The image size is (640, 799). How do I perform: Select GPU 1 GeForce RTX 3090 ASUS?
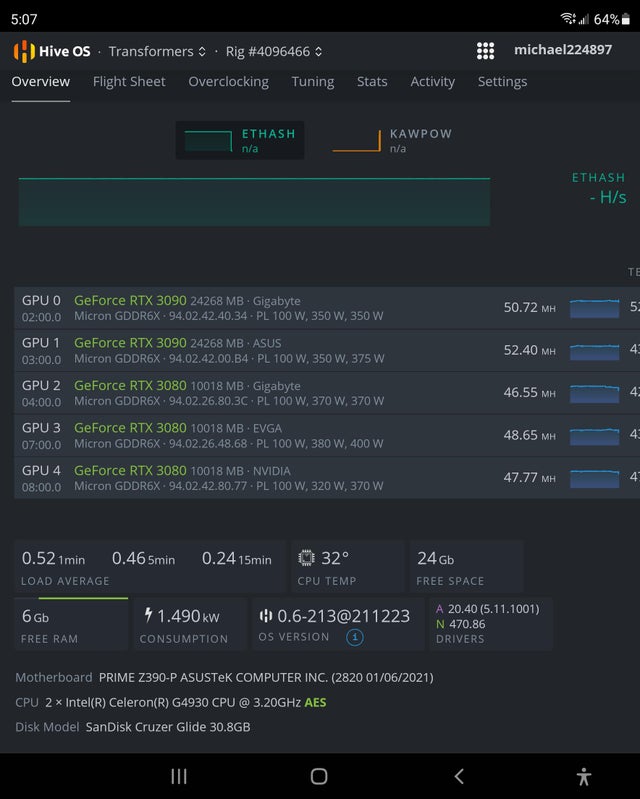click(327, 351)
